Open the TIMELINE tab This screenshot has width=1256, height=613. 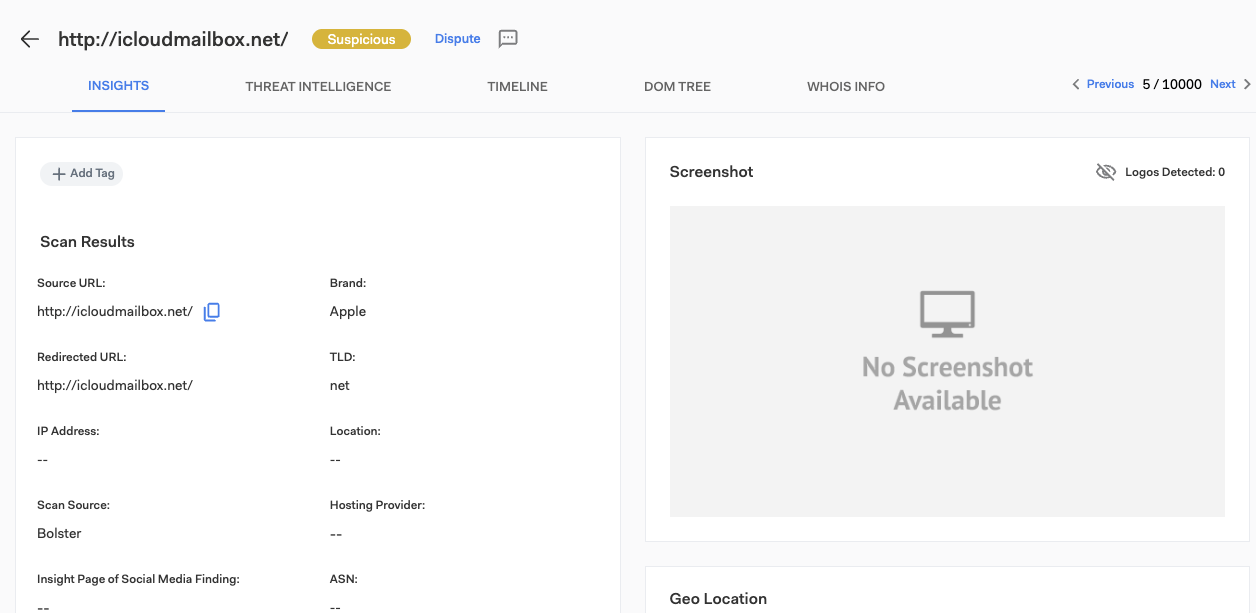point(517,87)
